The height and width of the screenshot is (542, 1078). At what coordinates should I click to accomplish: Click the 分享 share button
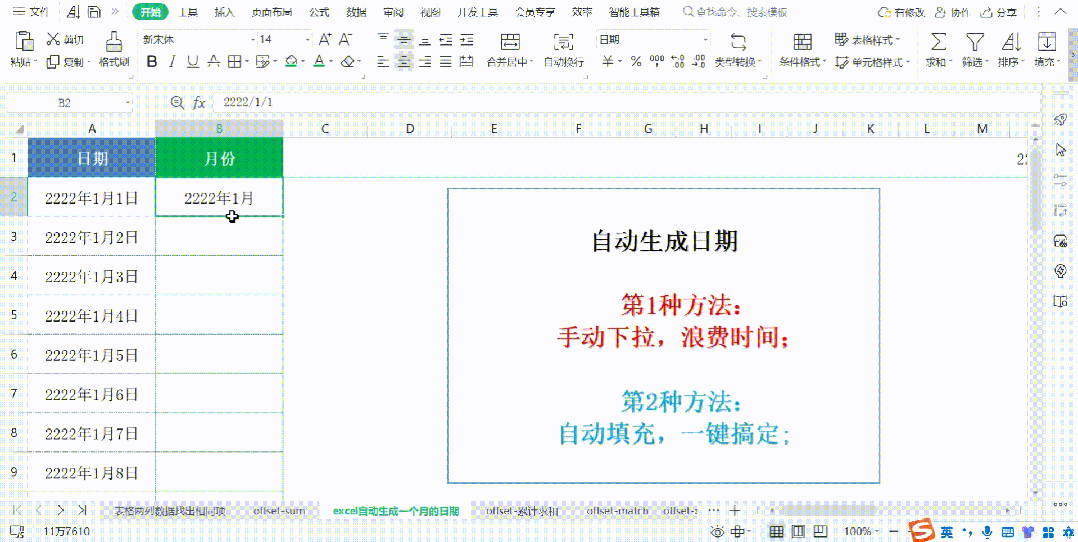pyautogui.click(x=998, y=12)
